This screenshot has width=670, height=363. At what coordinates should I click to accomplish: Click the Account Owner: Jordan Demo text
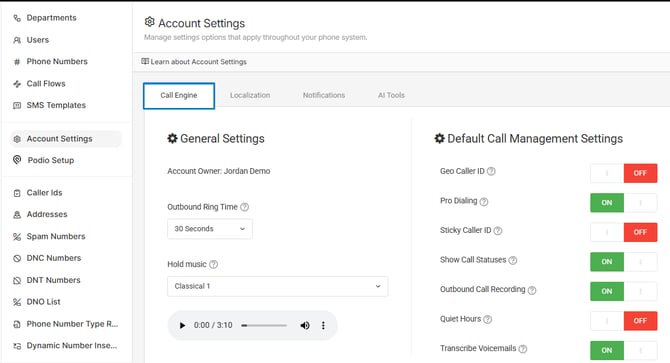[x=218, y=171]
